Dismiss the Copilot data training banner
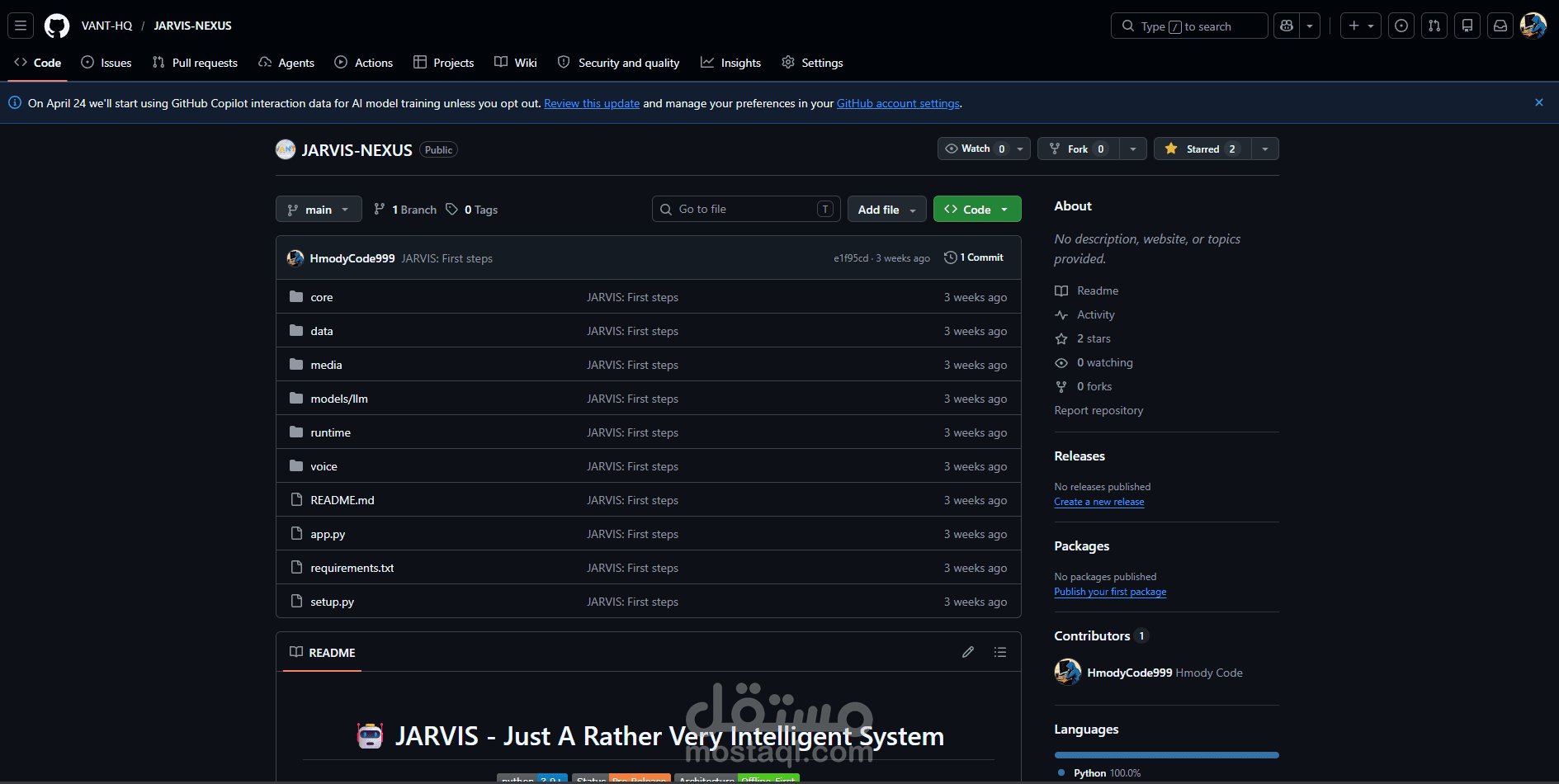Viewport: 1559px width, 784px height. coord(1539,102)
